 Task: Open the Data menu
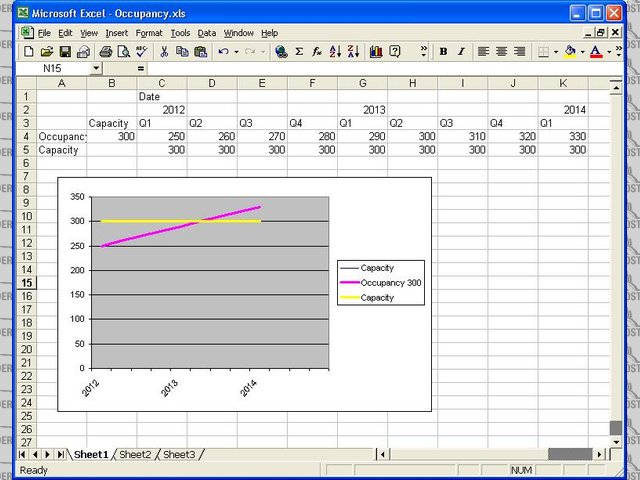point(206,33)
